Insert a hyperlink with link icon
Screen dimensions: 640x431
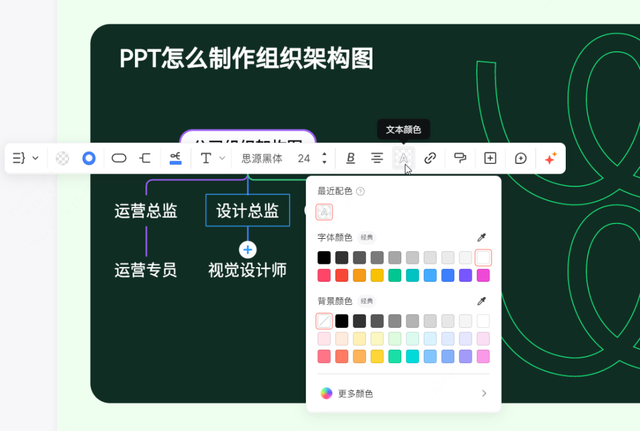(x=430, y=158)
